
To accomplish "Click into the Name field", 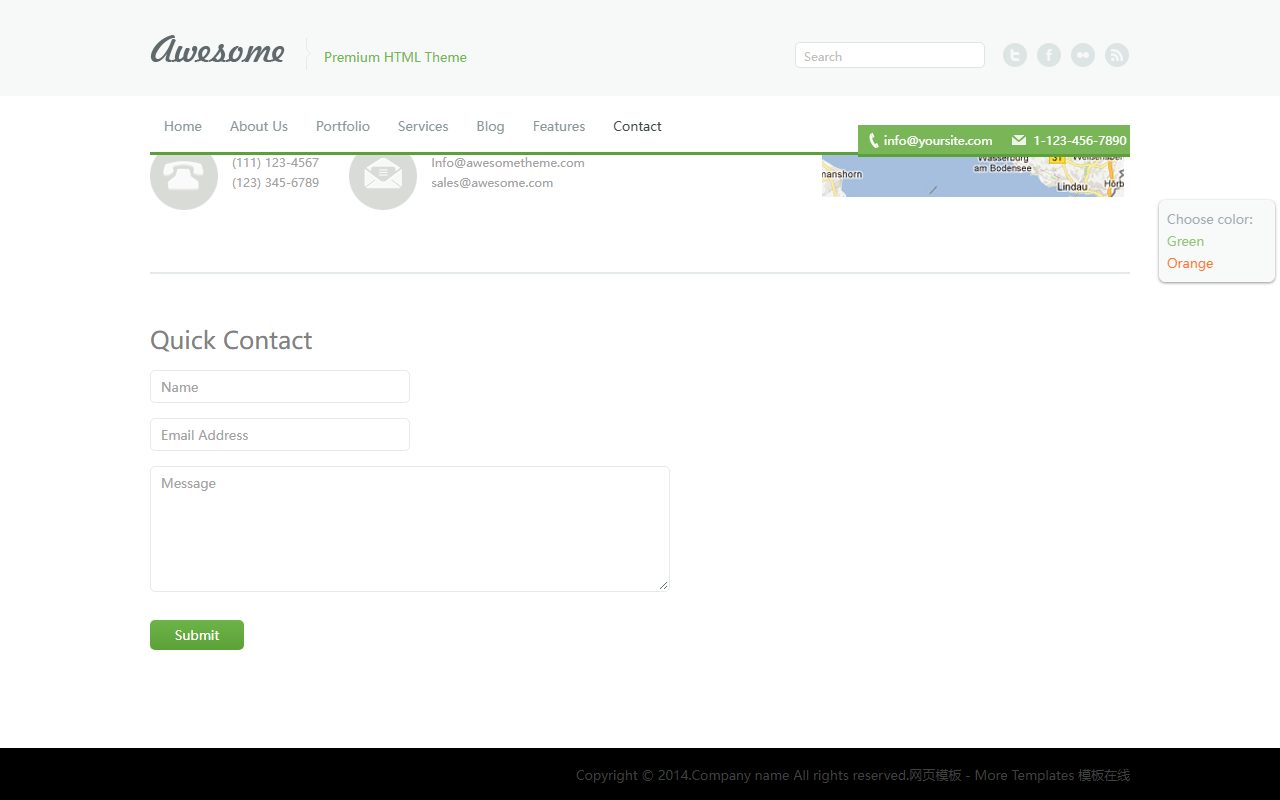I will coord(280,387).
